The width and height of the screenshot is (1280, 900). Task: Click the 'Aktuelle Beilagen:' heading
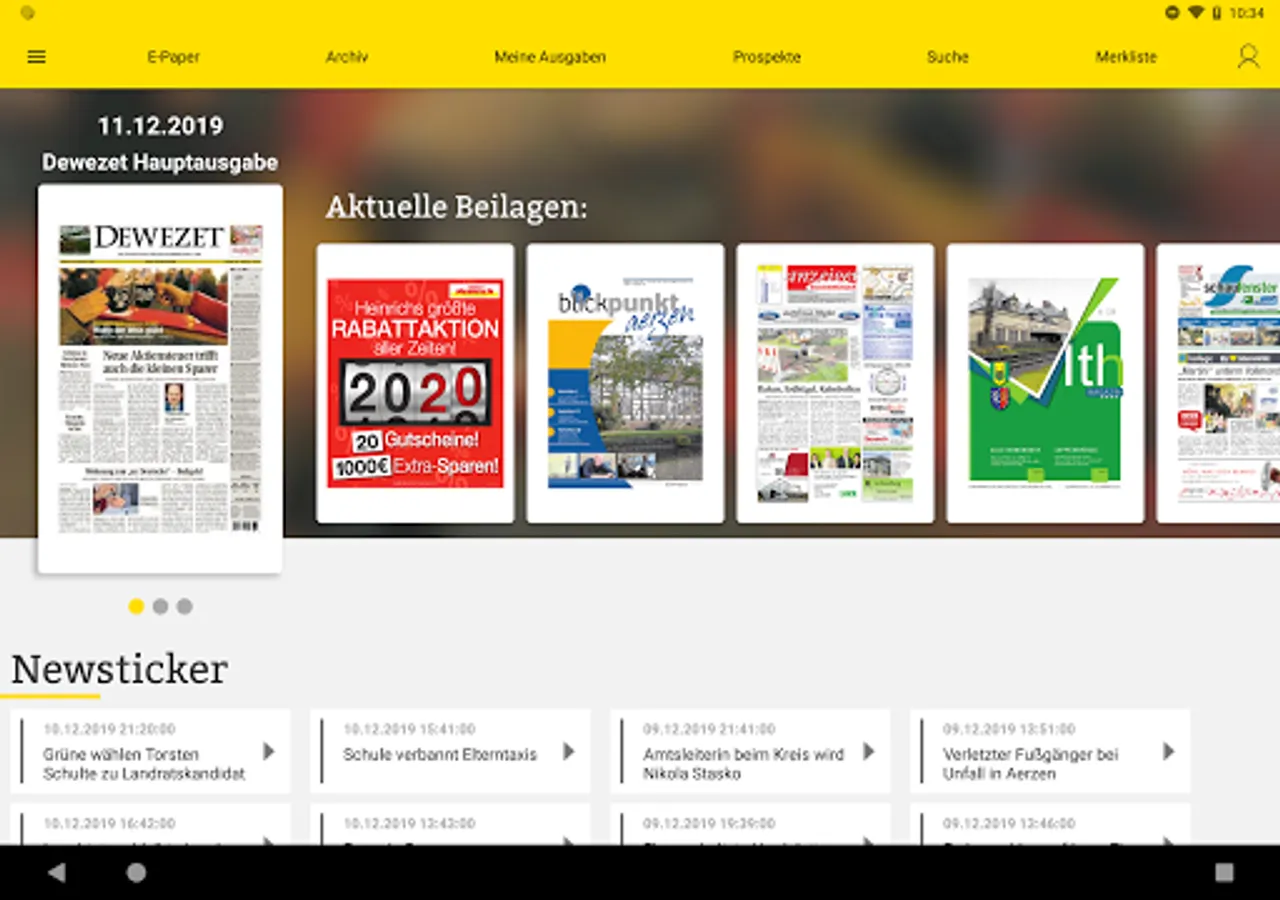[x=457, y=207]
